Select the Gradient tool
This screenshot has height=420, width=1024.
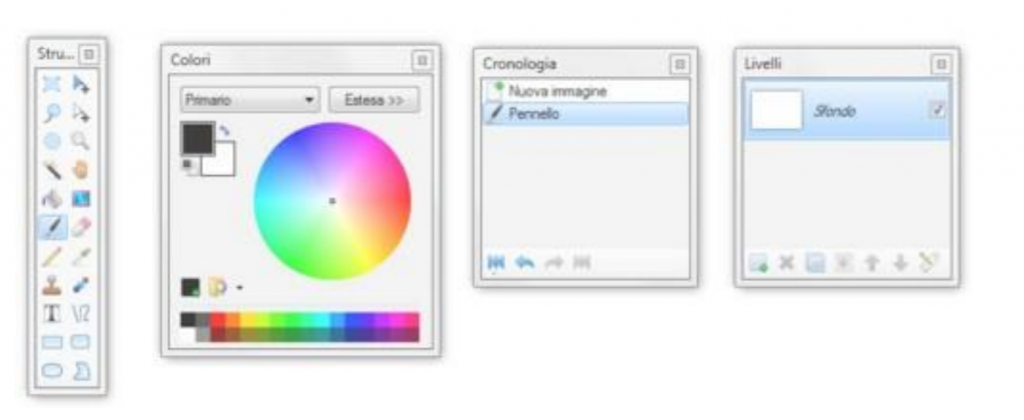point(80,199)
